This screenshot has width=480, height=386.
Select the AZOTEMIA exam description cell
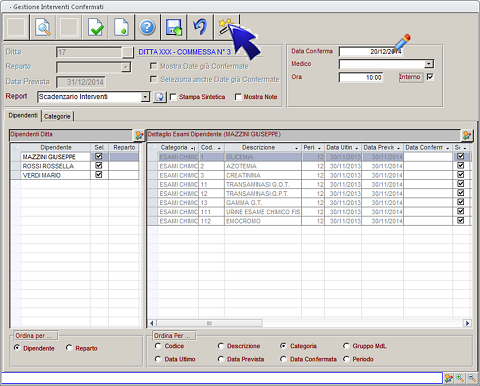[x=263, y=166]
